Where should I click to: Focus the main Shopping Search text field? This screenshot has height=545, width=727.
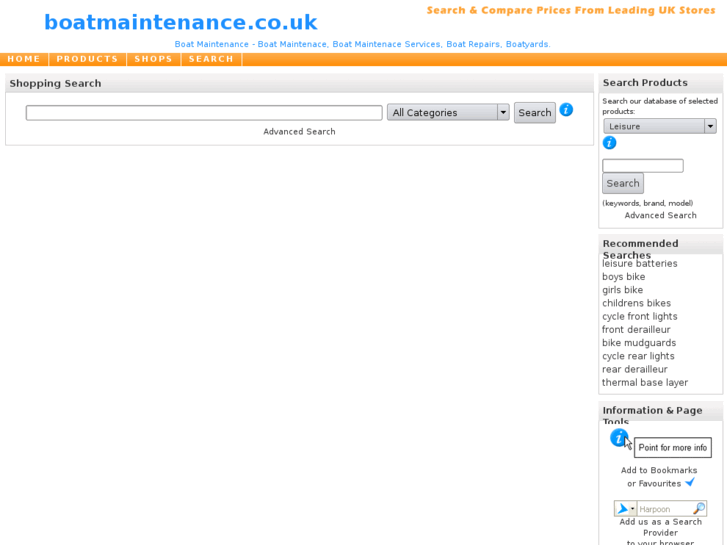pyautogui.click(x=204, y=113)
